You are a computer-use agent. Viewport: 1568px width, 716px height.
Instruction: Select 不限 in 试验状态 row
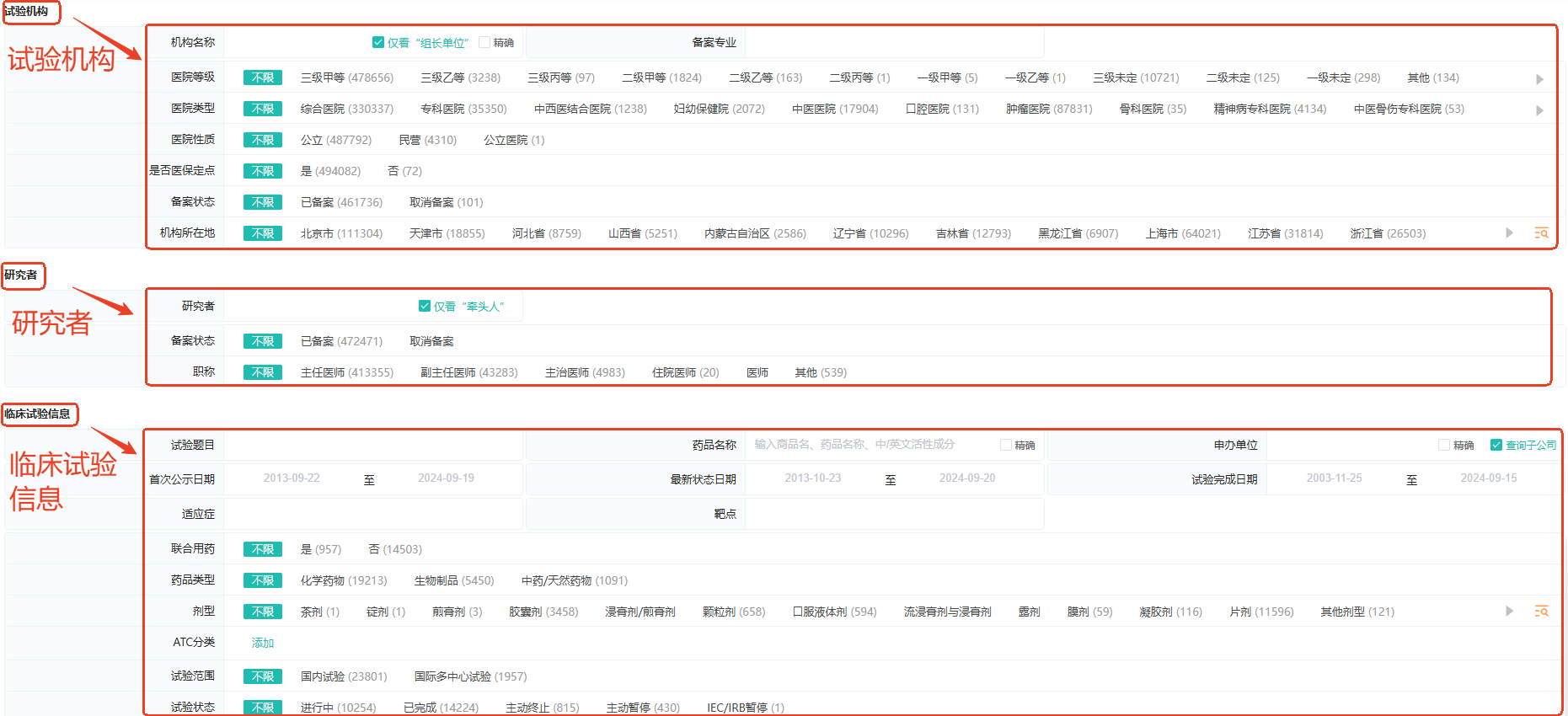pyautogui.click(x=263, y=708)
